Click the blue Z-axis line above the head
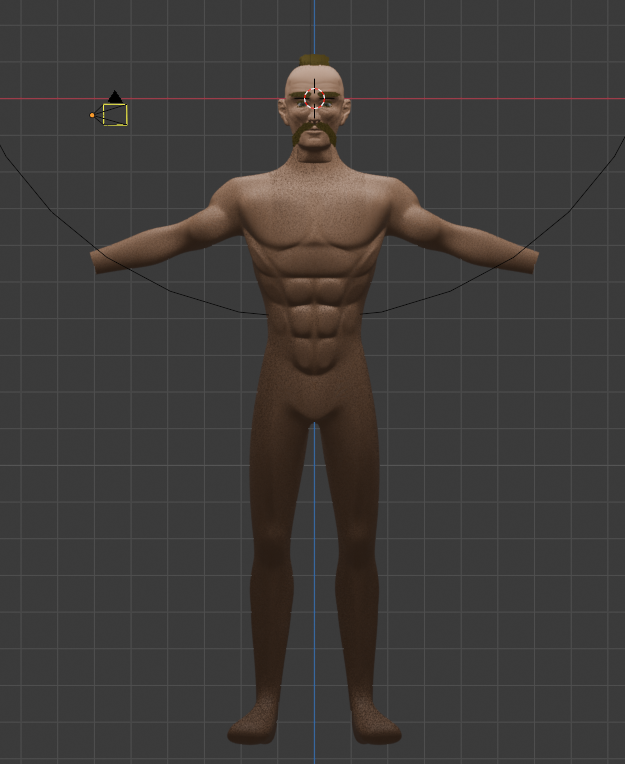625x764 pixels. point(314,25)
